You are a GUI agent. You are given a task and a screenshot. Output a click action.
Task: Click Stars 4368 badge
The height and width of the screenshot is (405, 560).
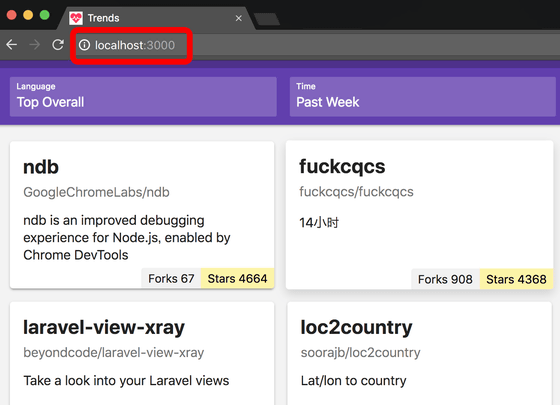point(516,279)
